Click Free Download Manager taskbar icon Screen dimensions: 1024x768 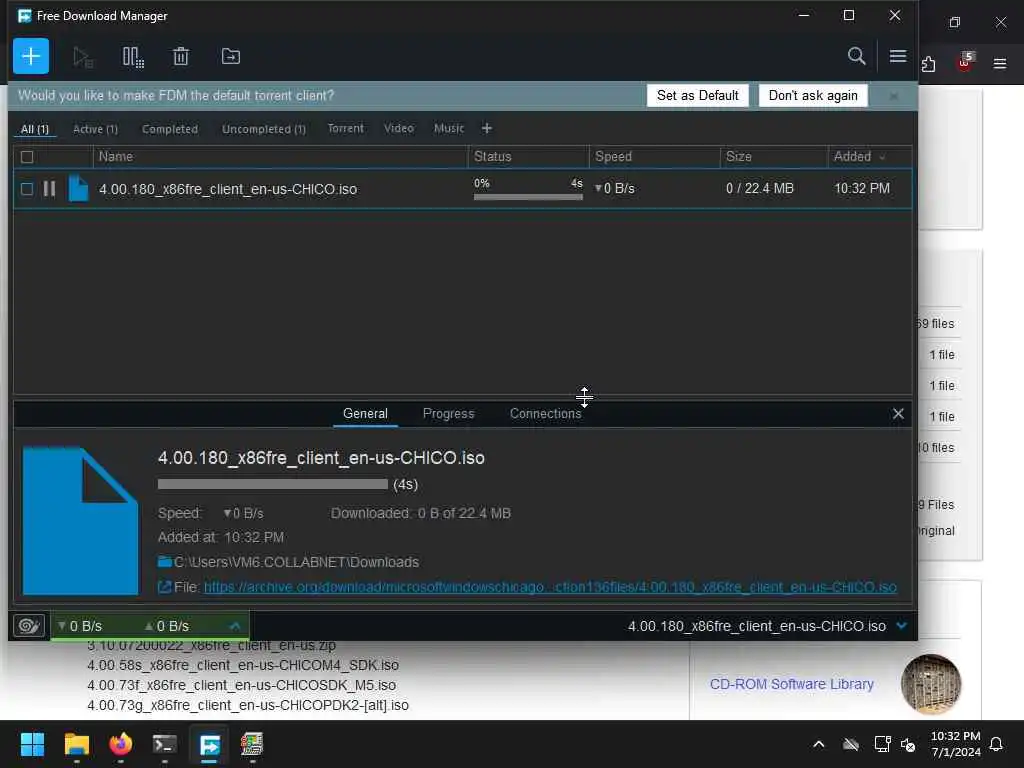[210, 744]
